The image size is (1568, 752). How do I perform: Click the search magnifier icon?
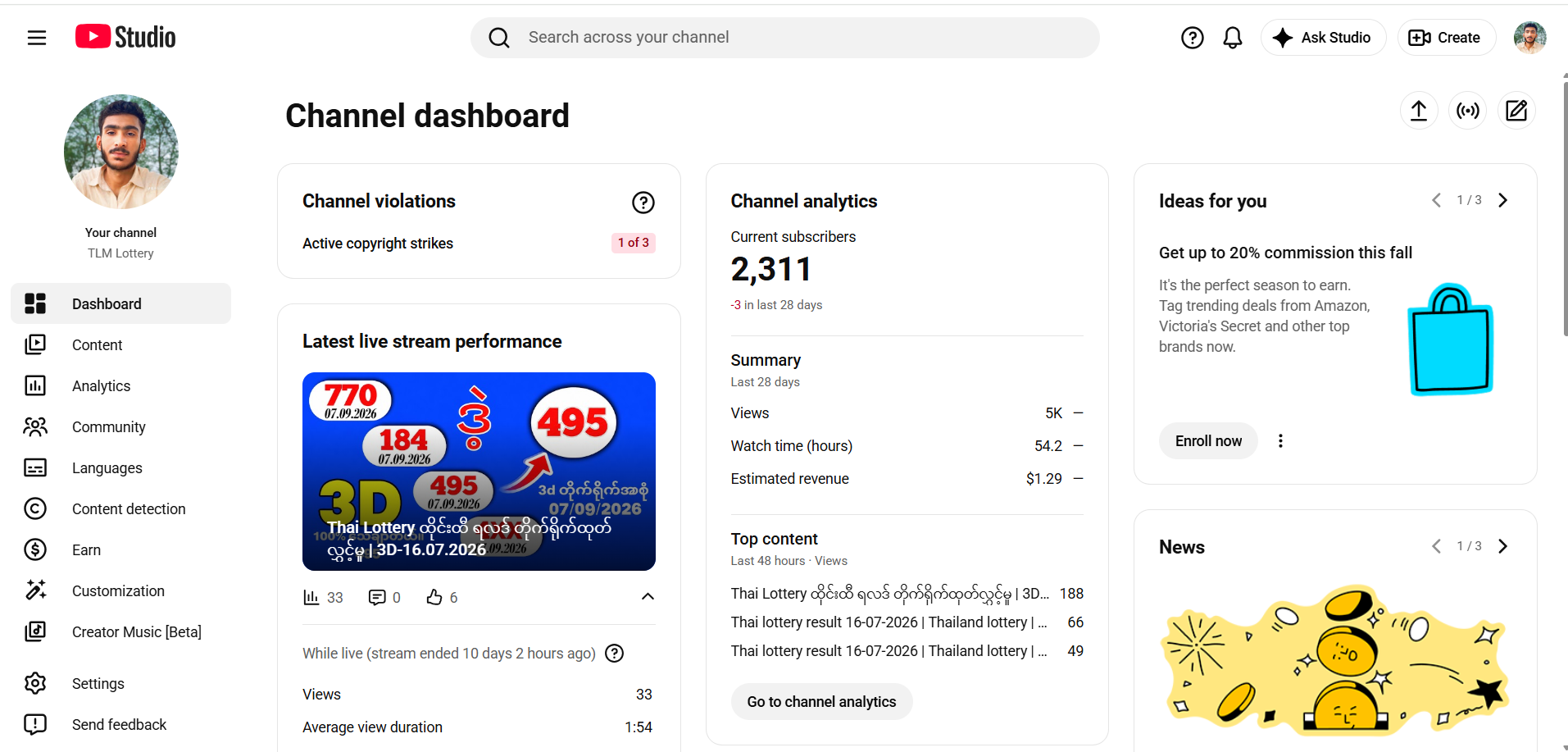pos(499,38)
